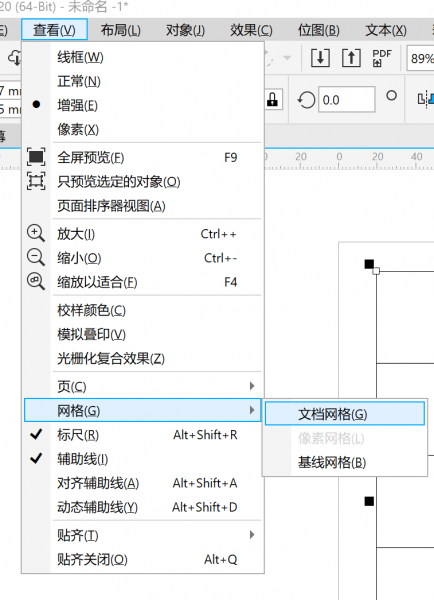
Task: Open the 布局(L) menu
Action: [121, 29]
